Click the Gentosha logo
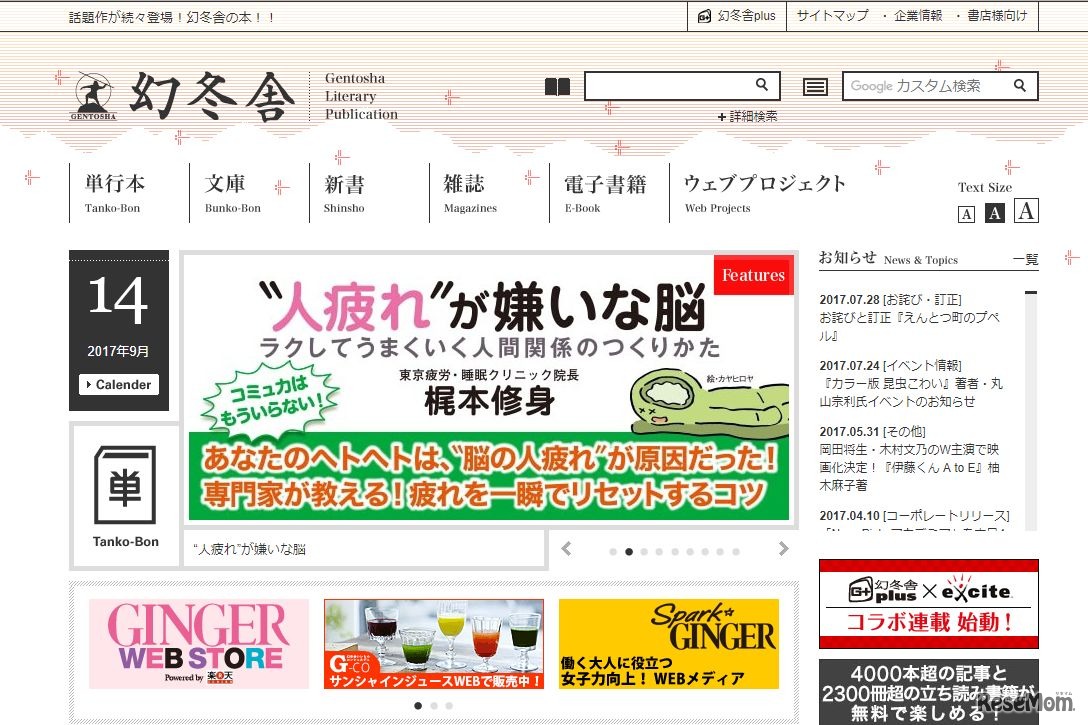The image size is (1088, 725). click(x=185, y=96)
